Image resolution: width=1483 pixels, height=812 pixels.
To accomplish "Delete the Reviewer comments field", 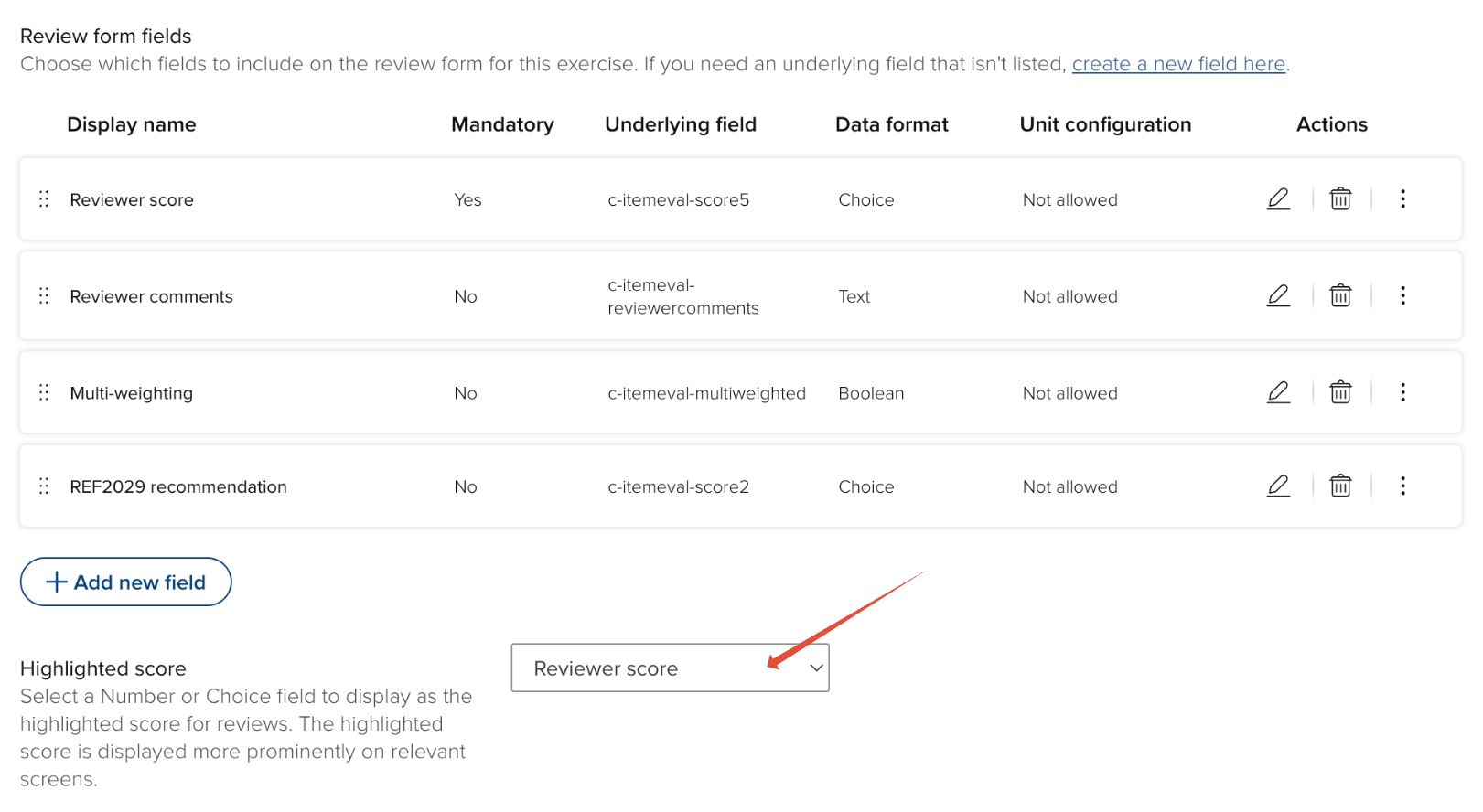I will [1340, 295].
